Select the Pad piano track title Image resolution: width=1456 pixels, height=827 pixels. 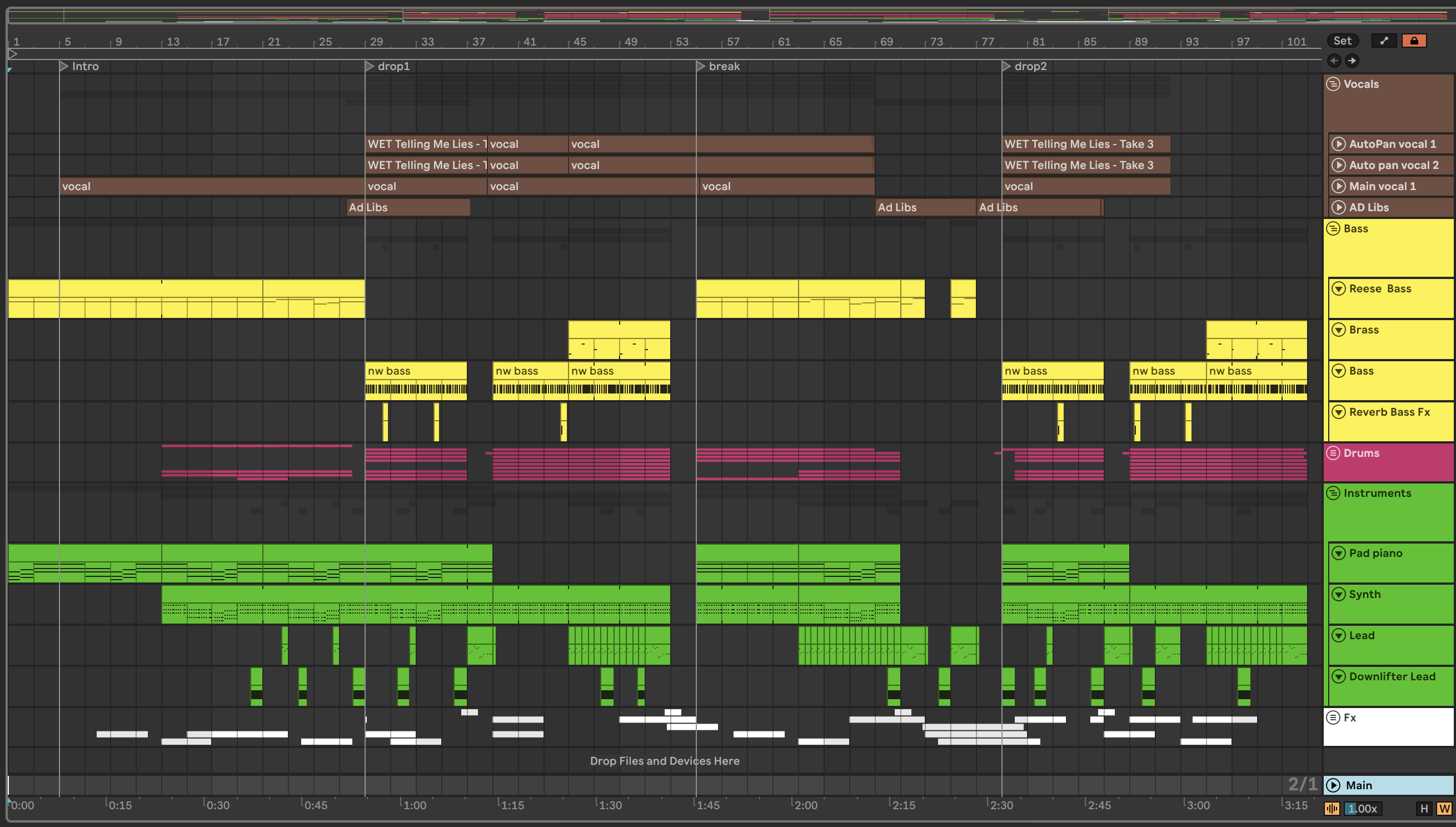click(x=1375, y=553)
